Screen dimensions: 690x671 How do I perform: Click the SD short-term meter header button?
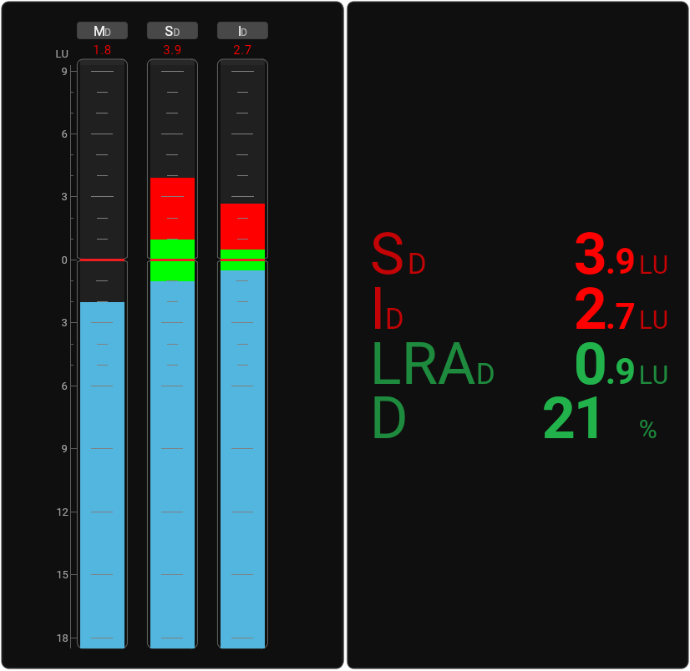click(172, 31)
